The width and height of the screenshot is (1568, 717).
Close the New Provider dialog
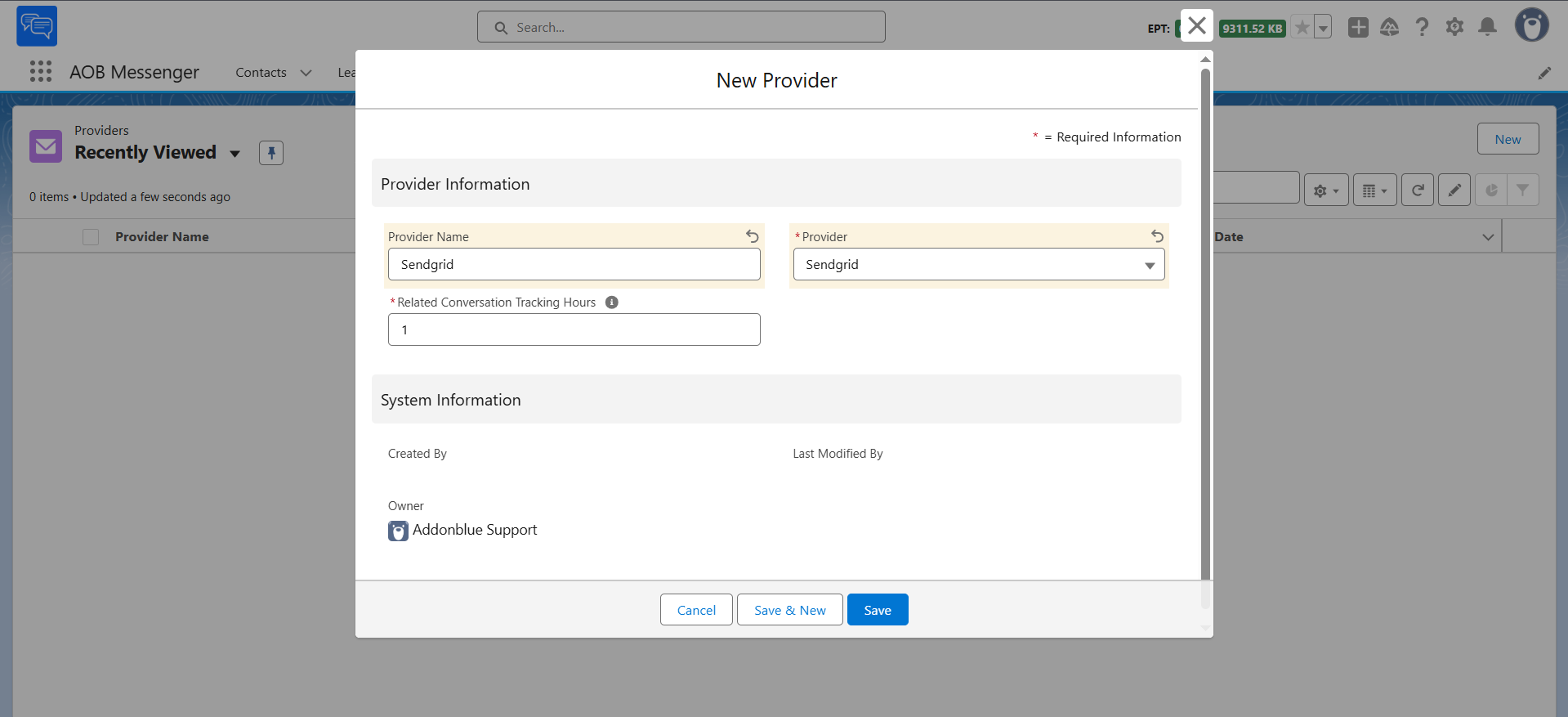[1197, 25]
